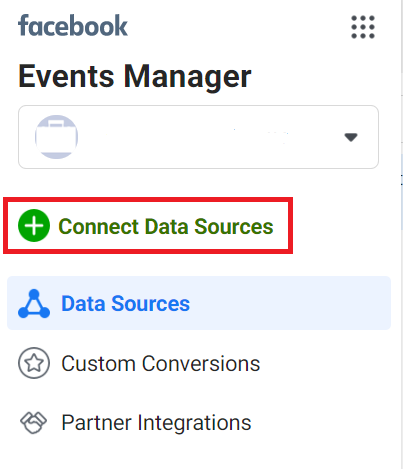This screenshot has height=469, width=403.
Task: Click the Custom Conversions star icon
Action: 34,363
